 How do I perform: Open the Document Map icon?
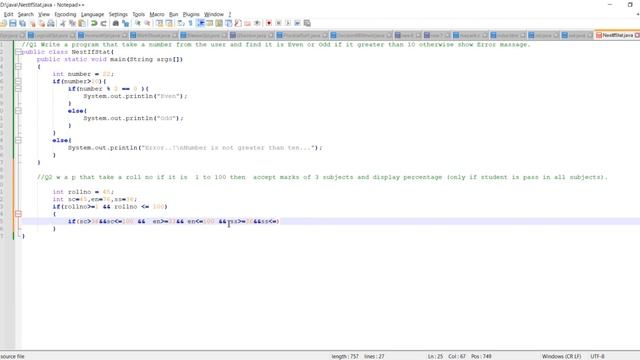219,23
